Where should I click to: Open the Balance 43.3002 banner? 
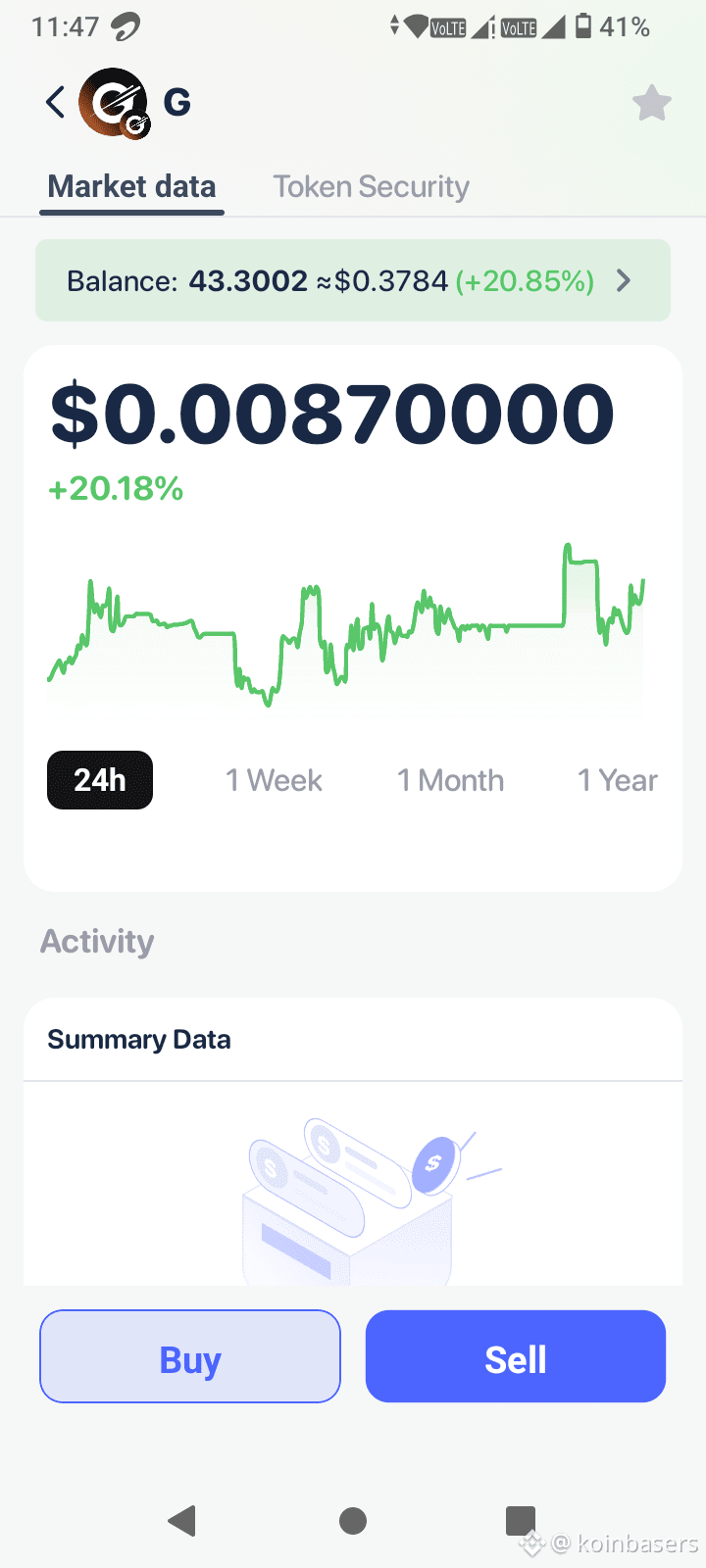click(353, 280)
